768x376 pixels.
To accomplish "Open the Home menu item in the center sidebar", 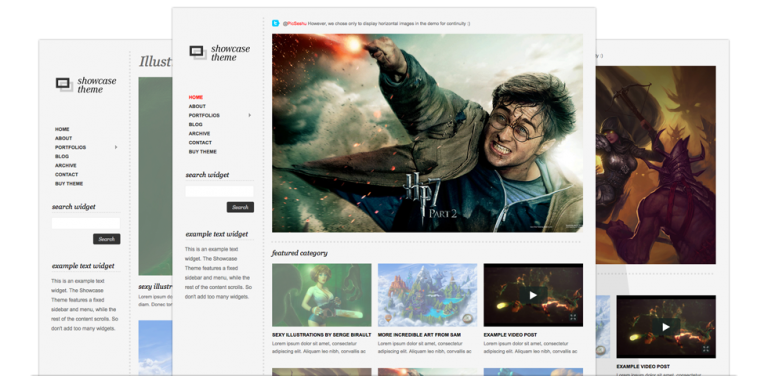I will pyautogui.click(x=195, y=97).
